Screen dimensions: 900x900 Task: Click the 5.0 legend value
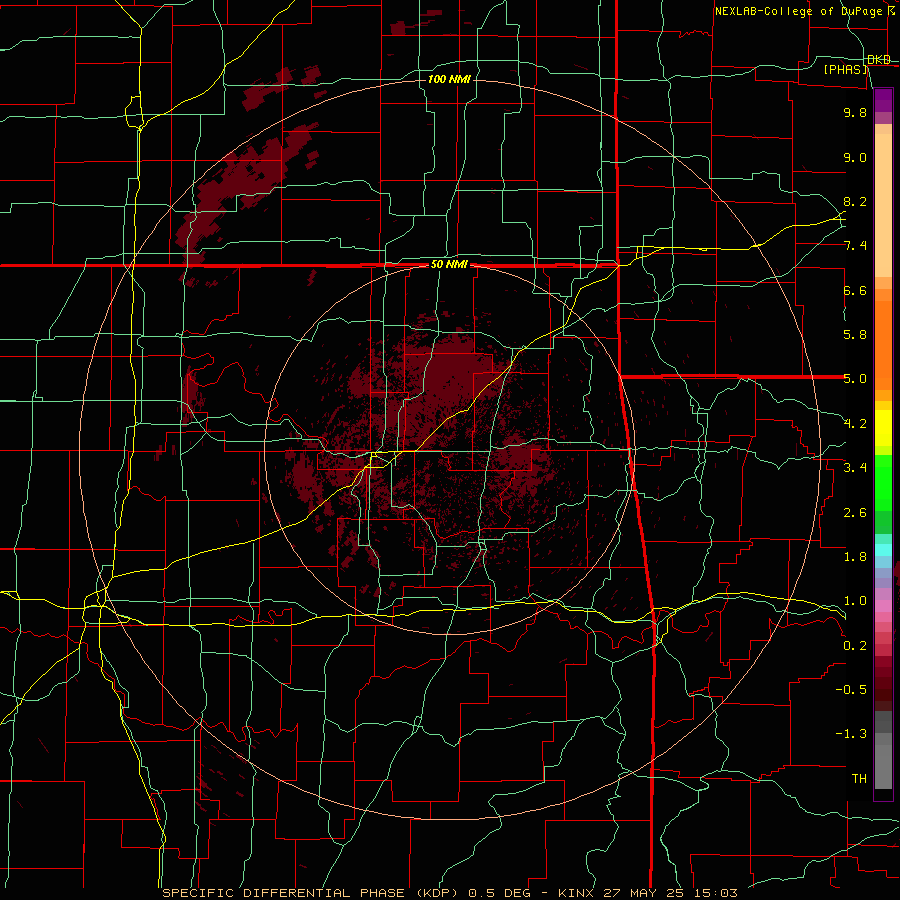pyautogui.click(x=855, y=379)
